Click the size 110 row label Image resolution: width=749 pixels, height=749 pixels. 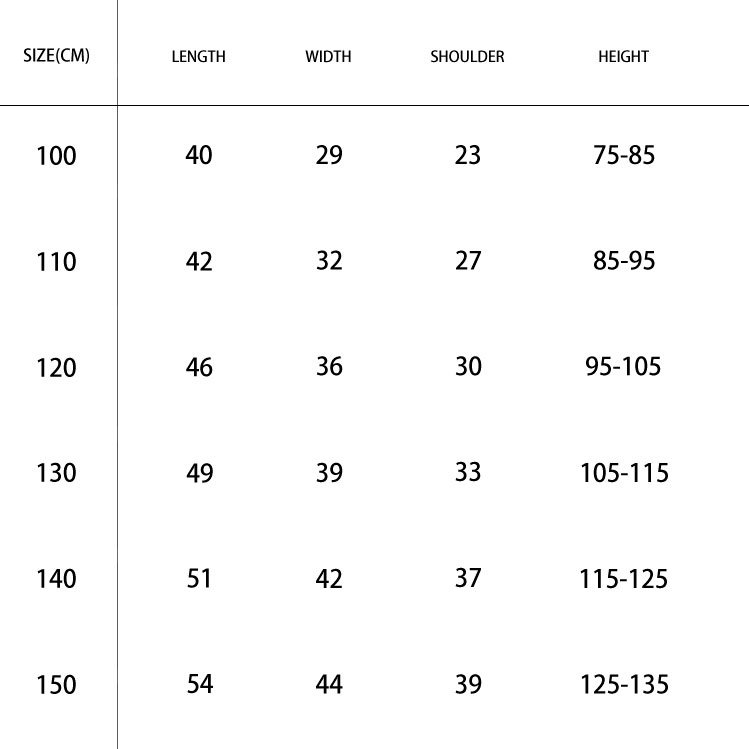[x=56, y=262]
